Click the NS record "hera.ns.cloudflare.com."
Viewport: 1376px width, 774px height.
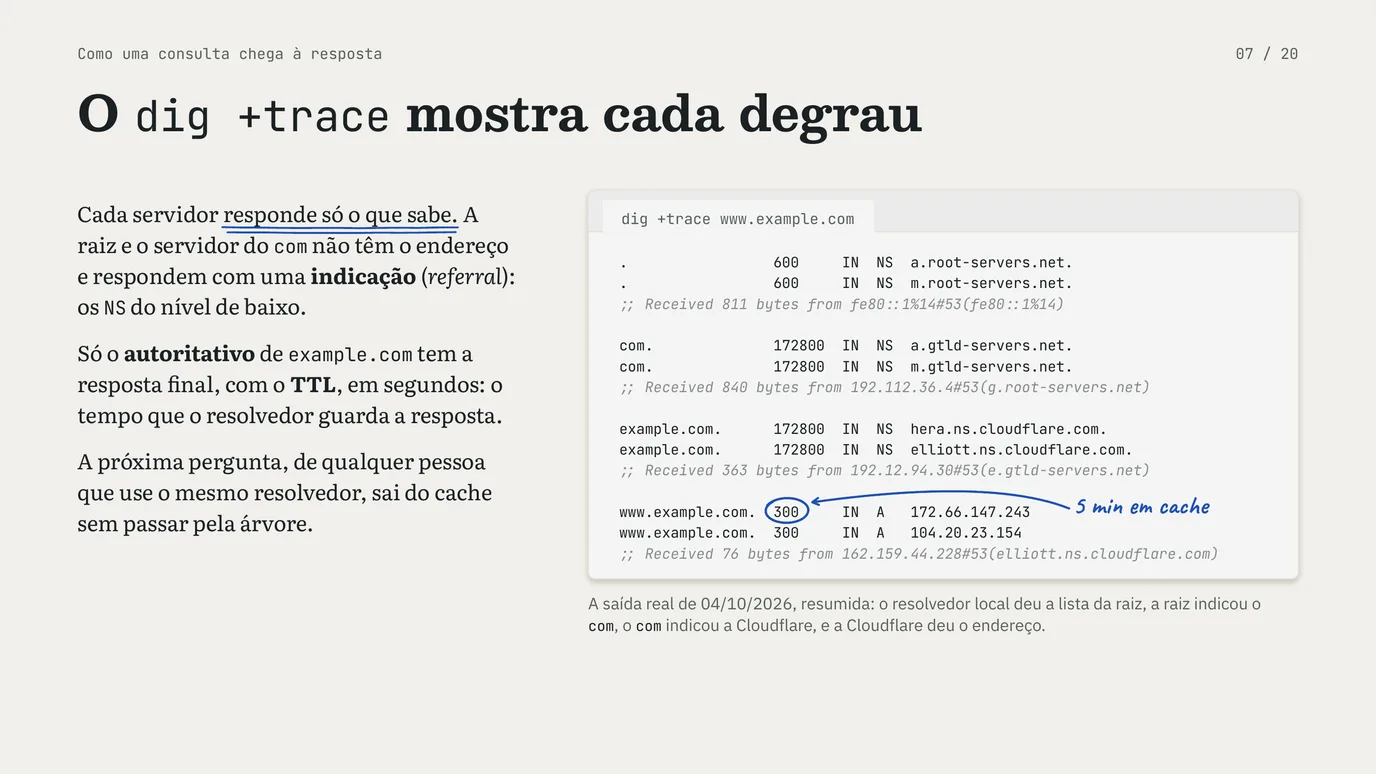pyautogui.click(x=1008, y=429)
